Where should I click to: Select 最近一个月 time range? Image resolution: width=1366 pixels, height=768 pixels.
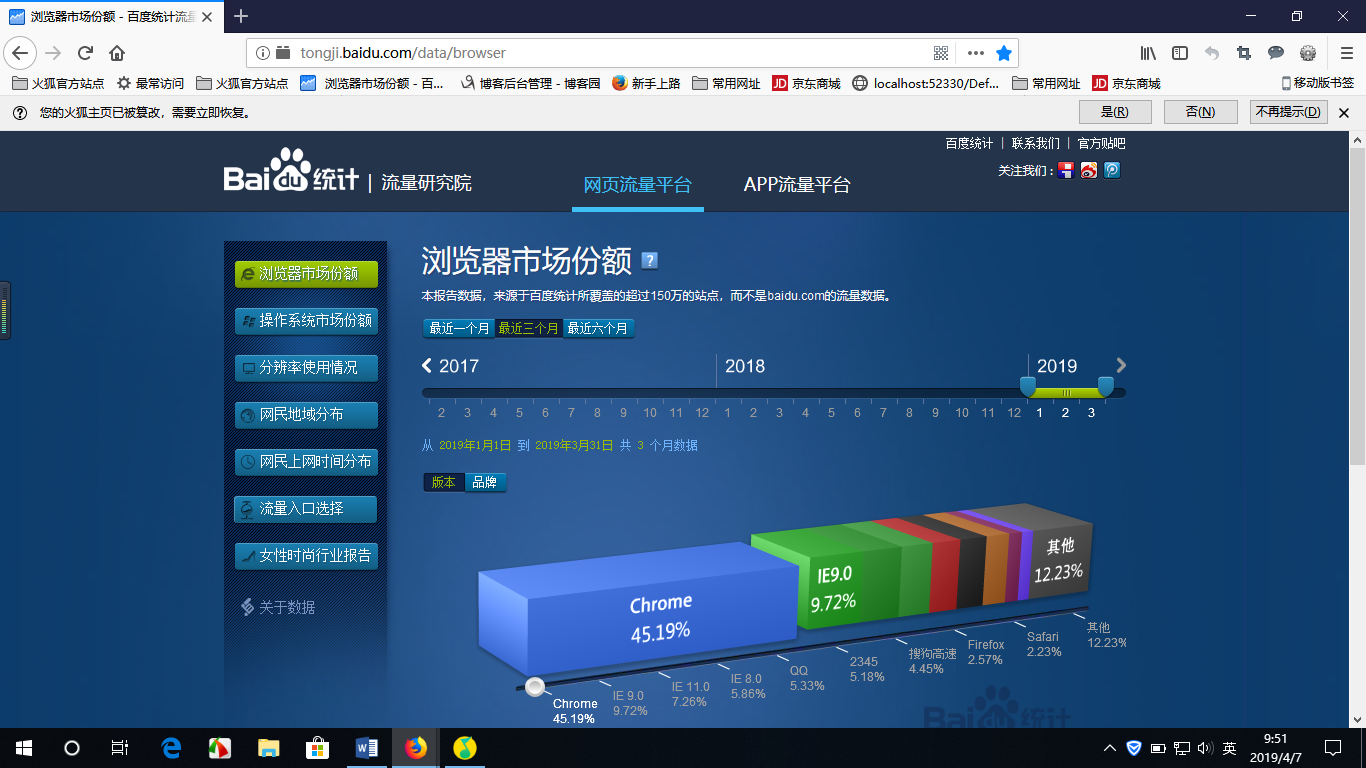point(459,328)
